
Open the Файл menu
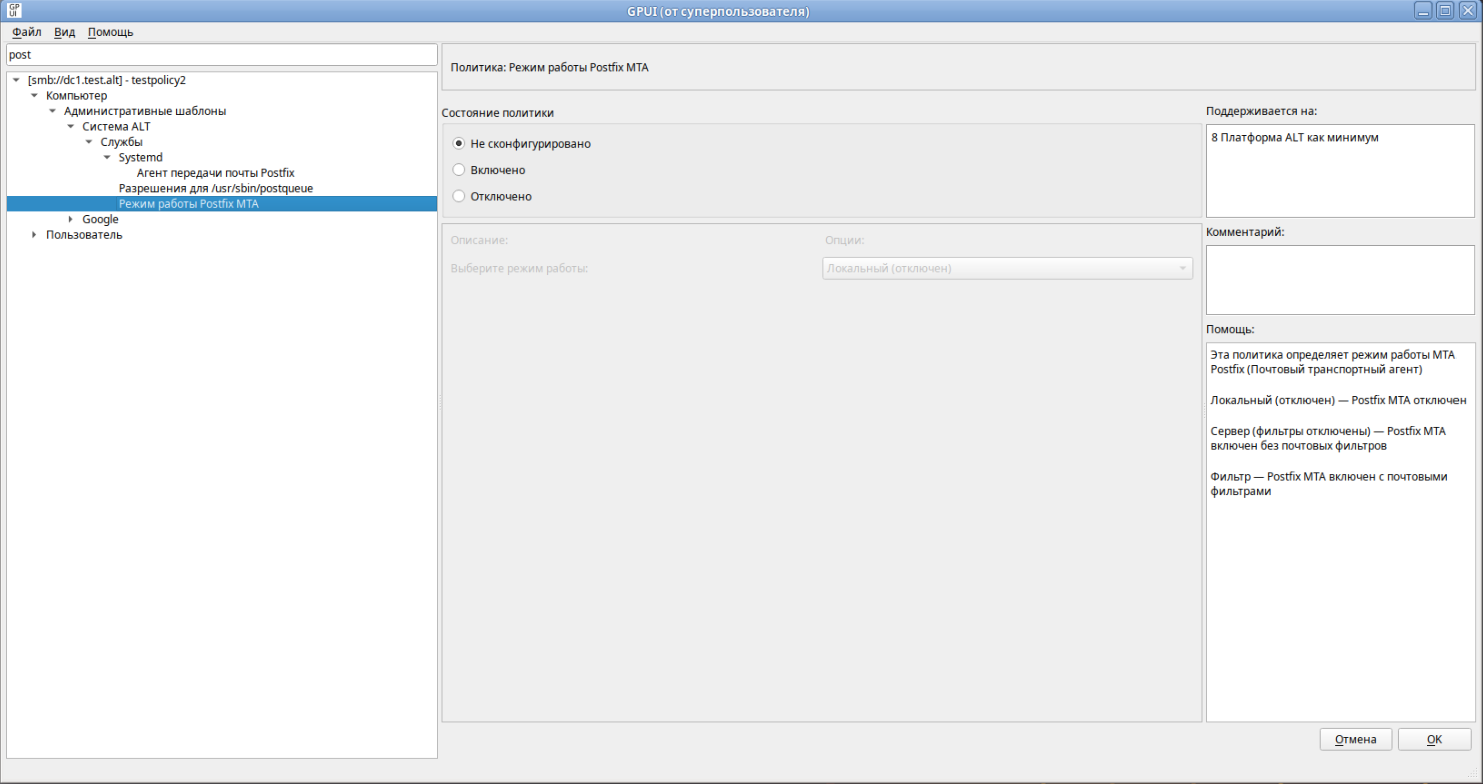pos(27,32)
